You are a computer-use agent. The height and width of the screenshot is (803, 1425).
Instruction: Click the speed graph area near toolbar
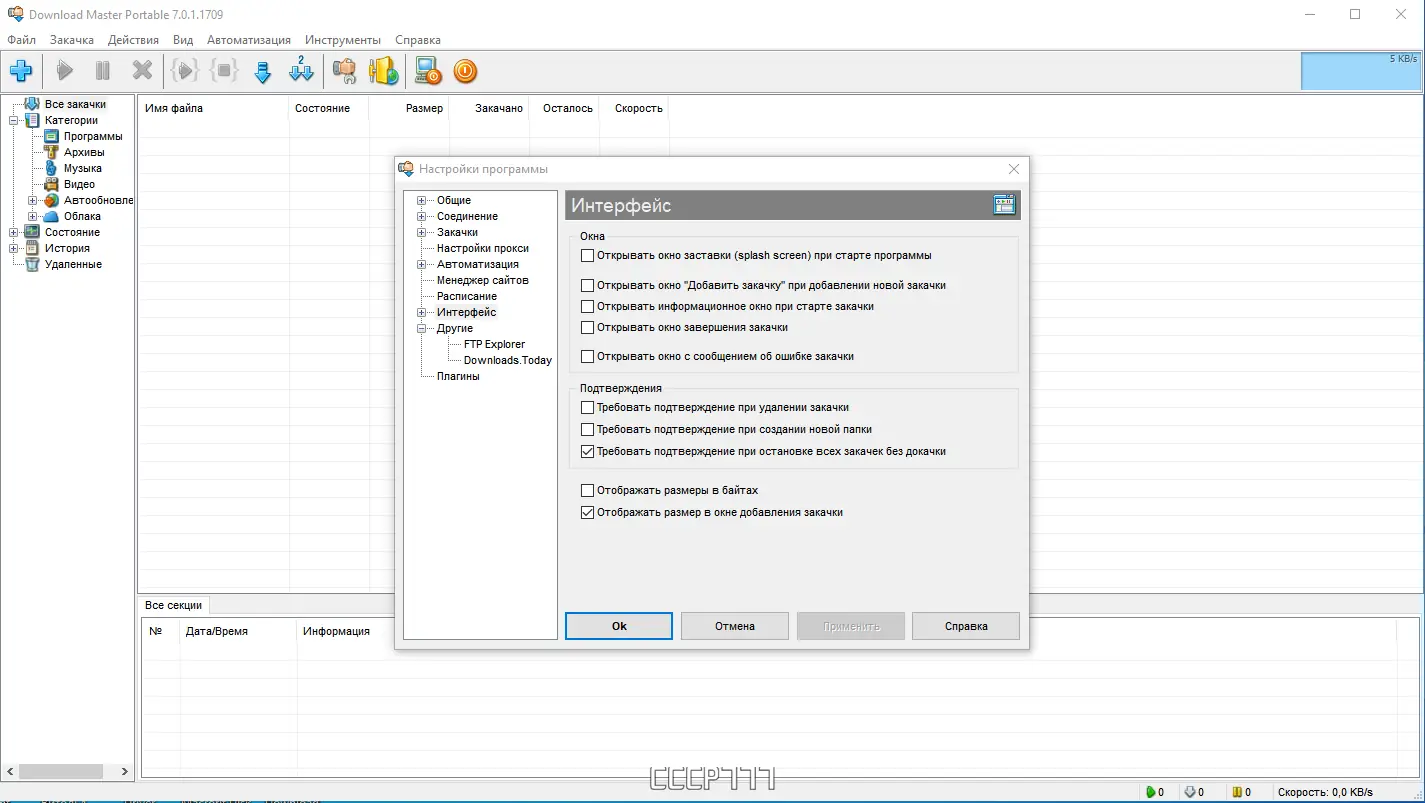[x=1360, y=71]
